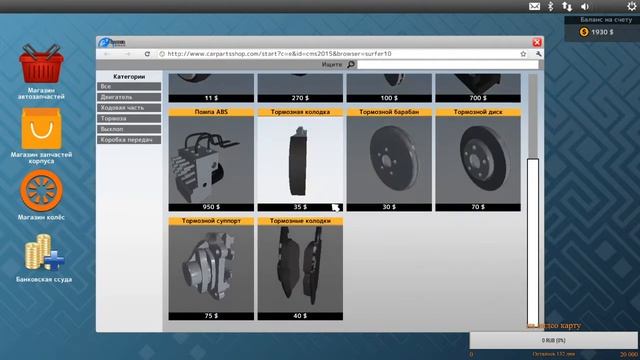This screenshot has width=640, height=360.
Task: Select the Все category
Action: [129, 87]
